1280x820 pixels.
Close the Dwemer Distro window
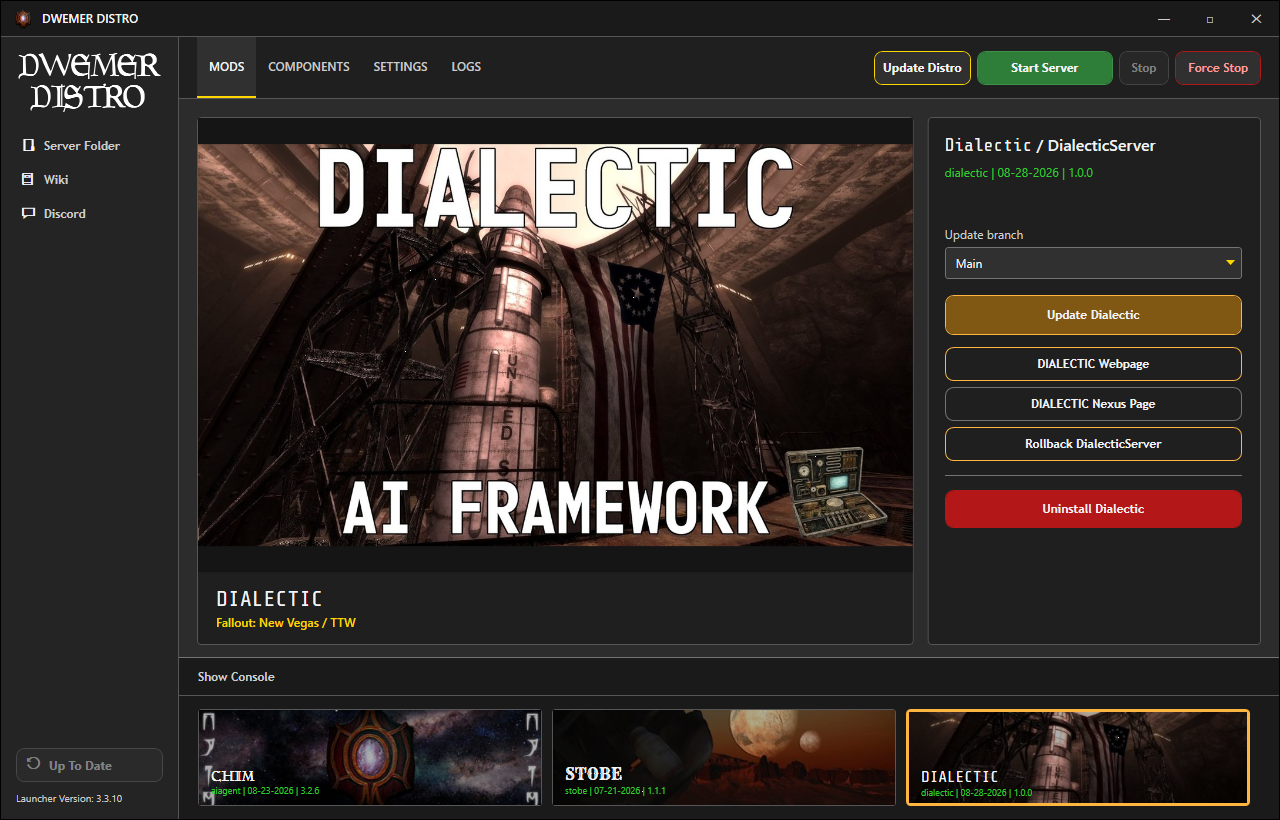point(1256,18)
